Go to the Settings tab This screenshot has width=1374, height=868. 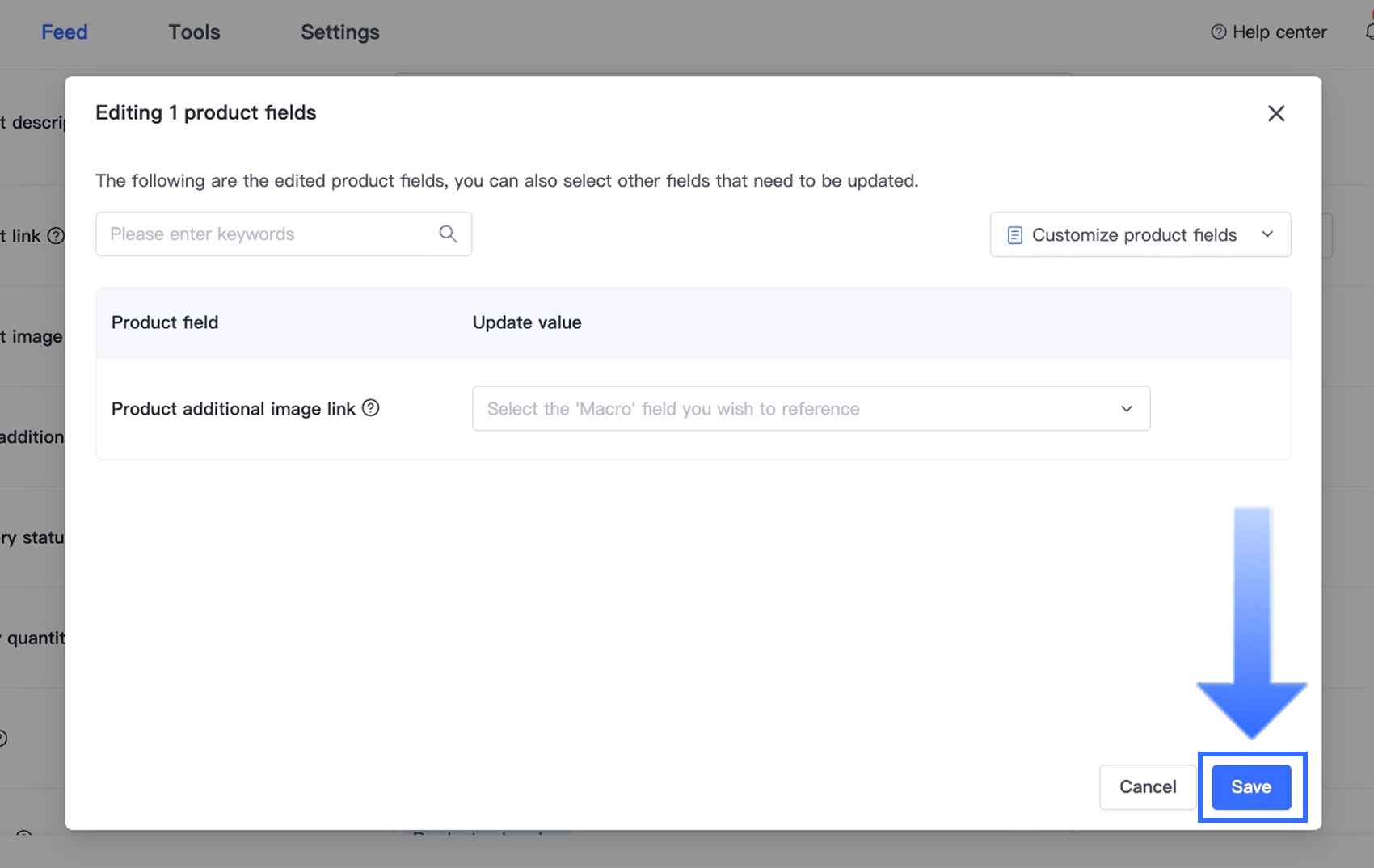click(339, 32)
